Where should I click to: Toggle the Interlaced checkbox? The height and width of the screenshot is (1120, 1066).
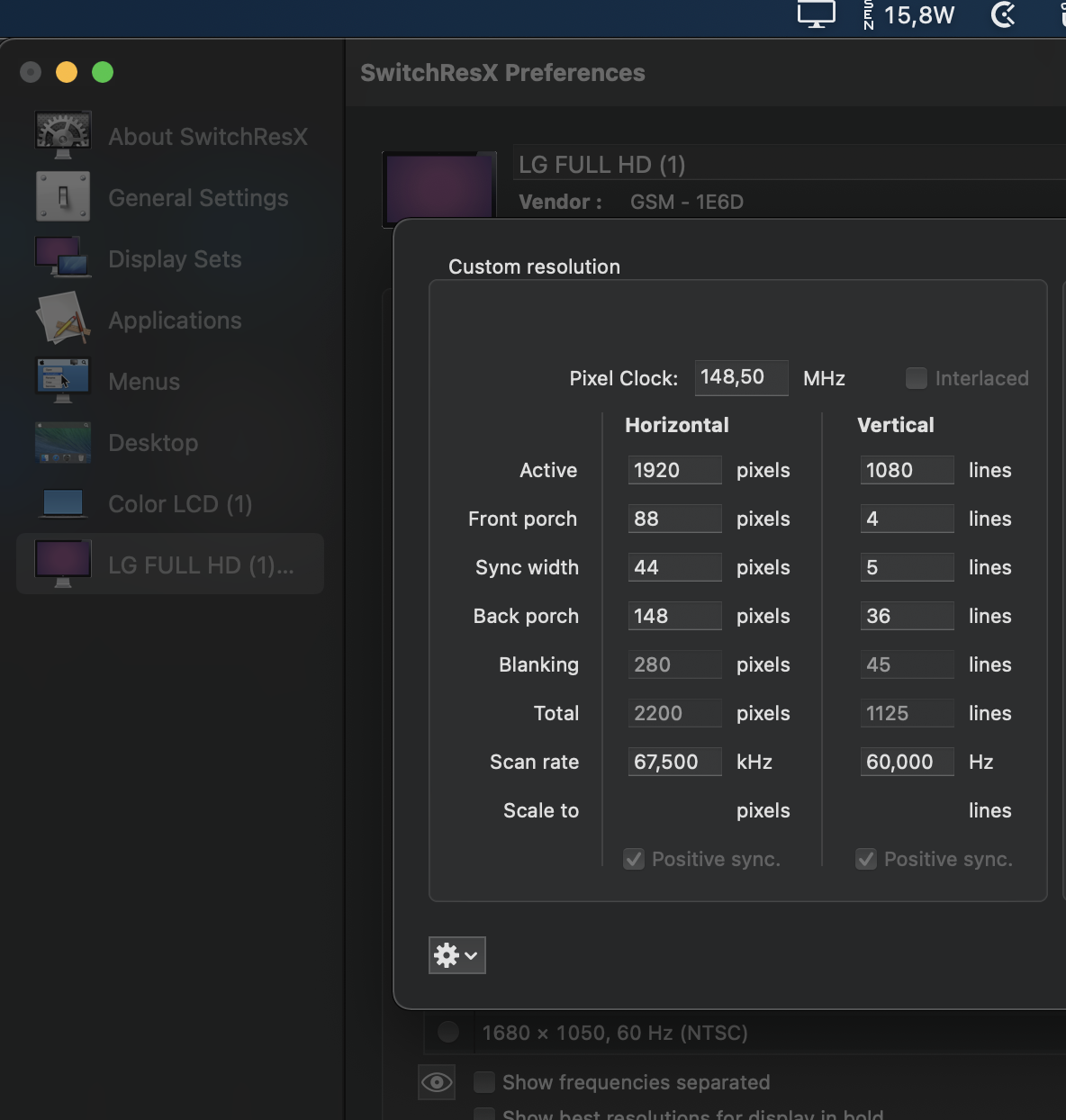(x=917, y=378)
